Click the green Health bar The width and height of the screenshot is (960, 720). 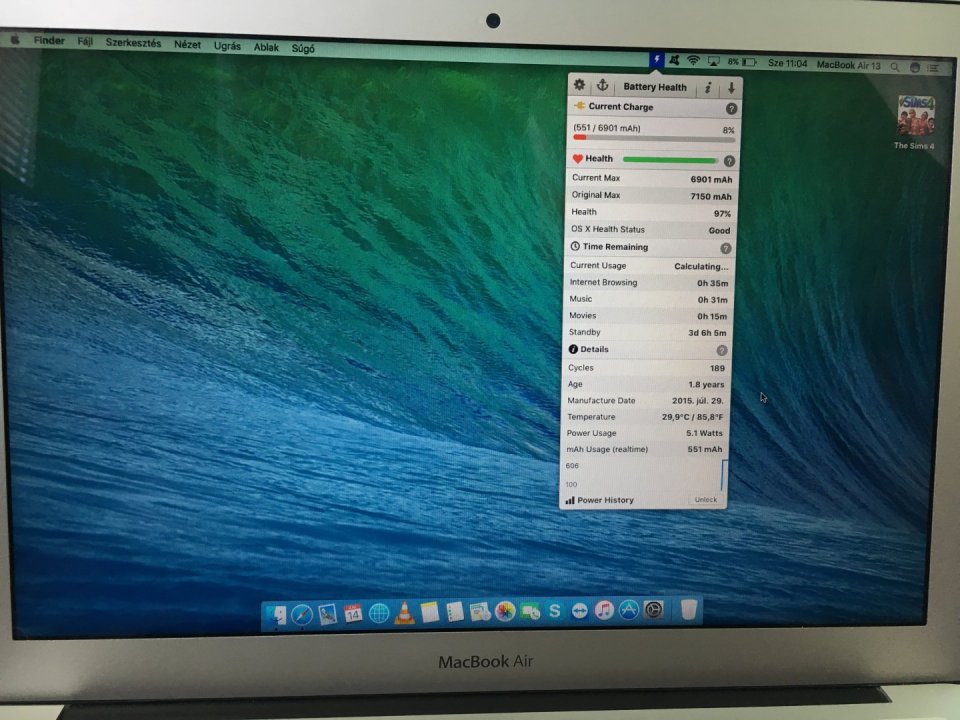670,160
